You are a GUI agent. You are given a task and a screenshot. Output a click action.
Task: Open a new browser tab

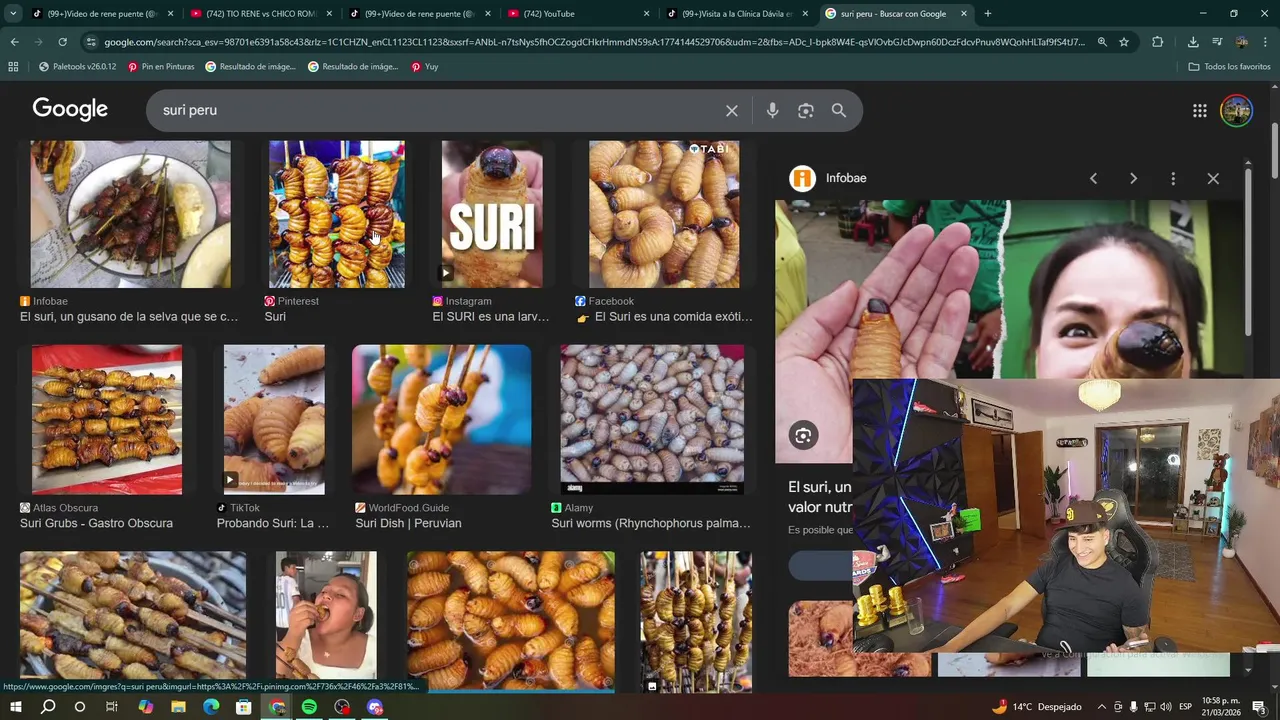988,14
